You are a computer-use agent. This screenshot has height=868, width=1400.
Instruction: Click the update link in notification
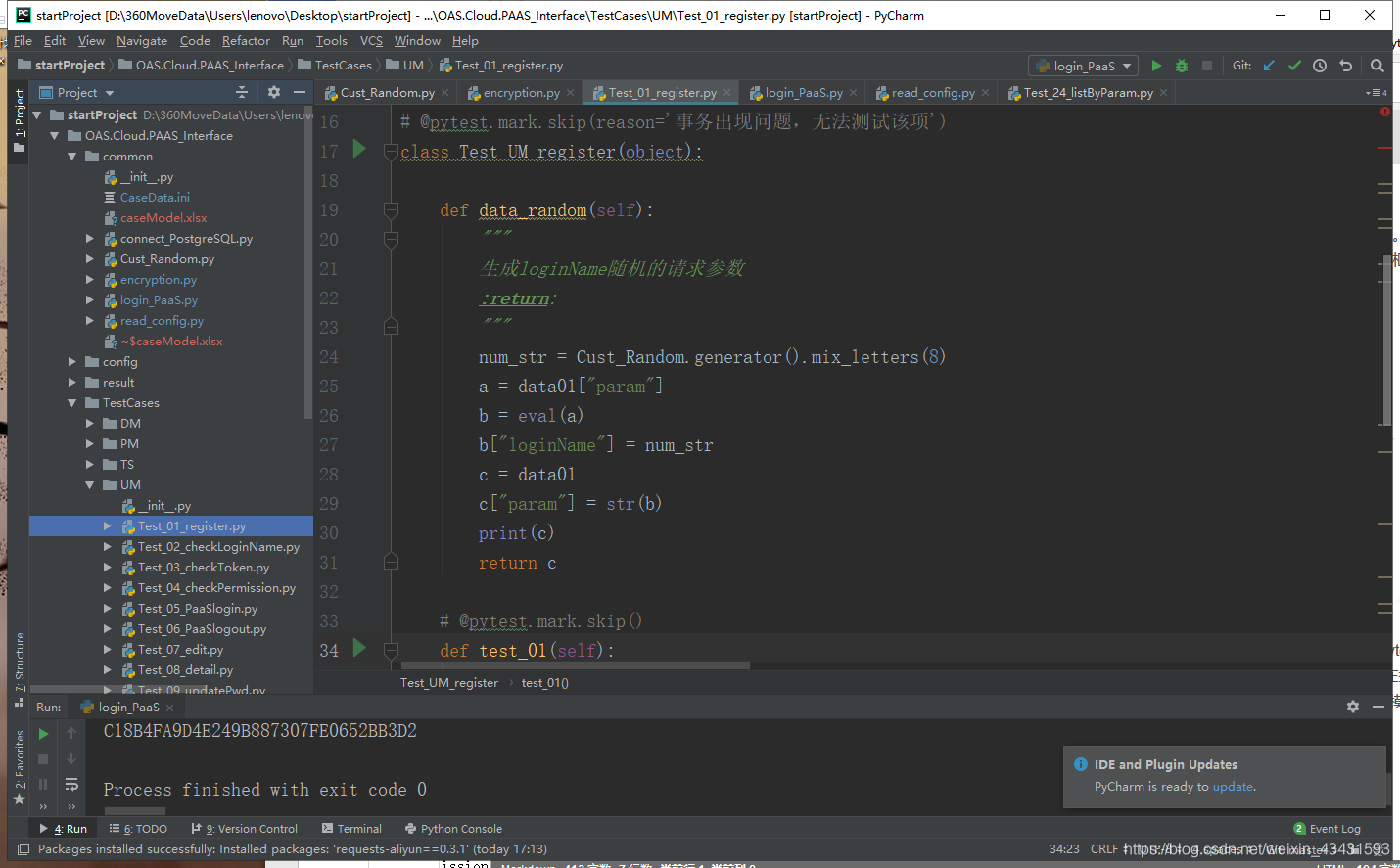[x=1233, y=787]
